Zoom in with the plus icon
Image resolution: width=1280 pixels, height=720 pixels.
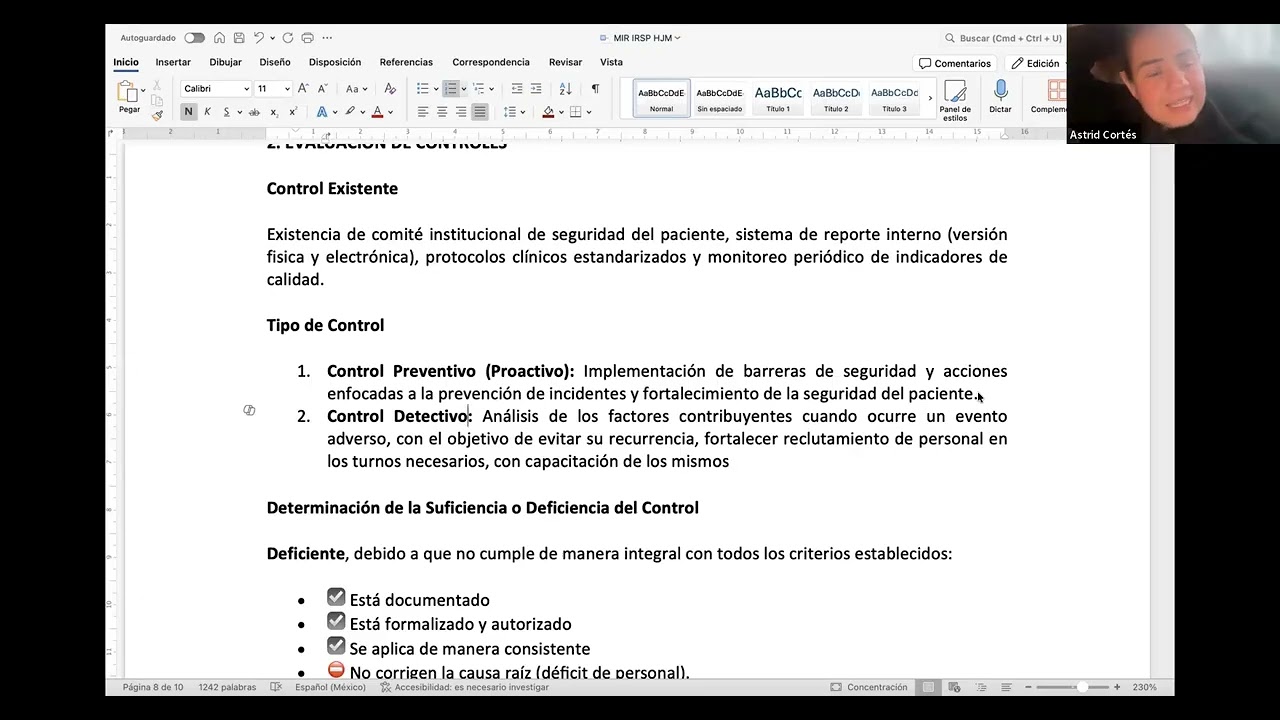click(1117, 687)
